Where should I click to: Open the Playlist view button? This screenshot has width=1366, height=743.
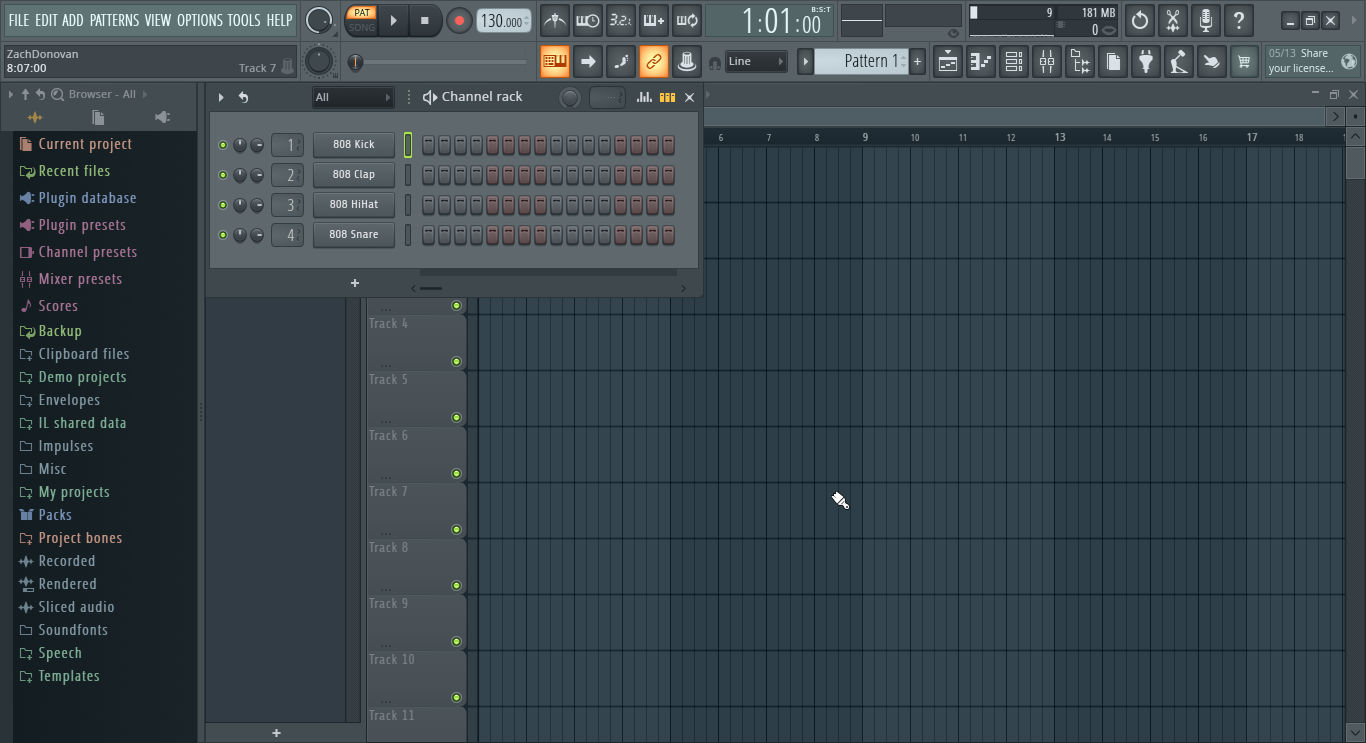click(x=948, y=62)
